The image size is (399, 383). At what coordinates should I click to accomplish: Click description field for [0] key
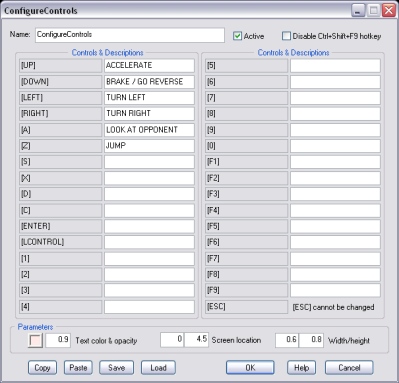[335, 146]
